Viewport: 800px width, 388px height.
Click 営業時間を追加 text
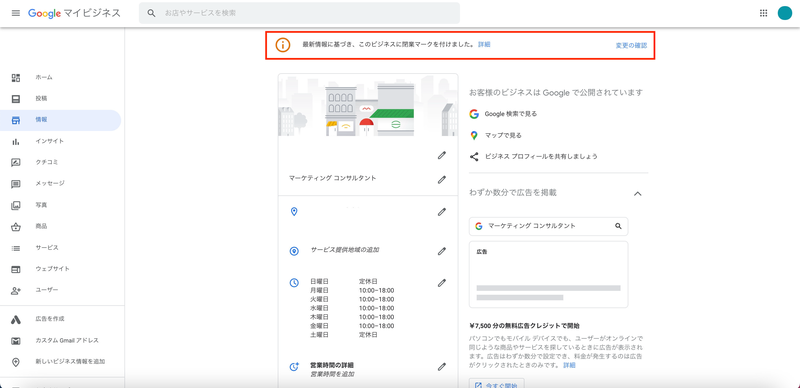pyautogui.click(x=333, y=374)
